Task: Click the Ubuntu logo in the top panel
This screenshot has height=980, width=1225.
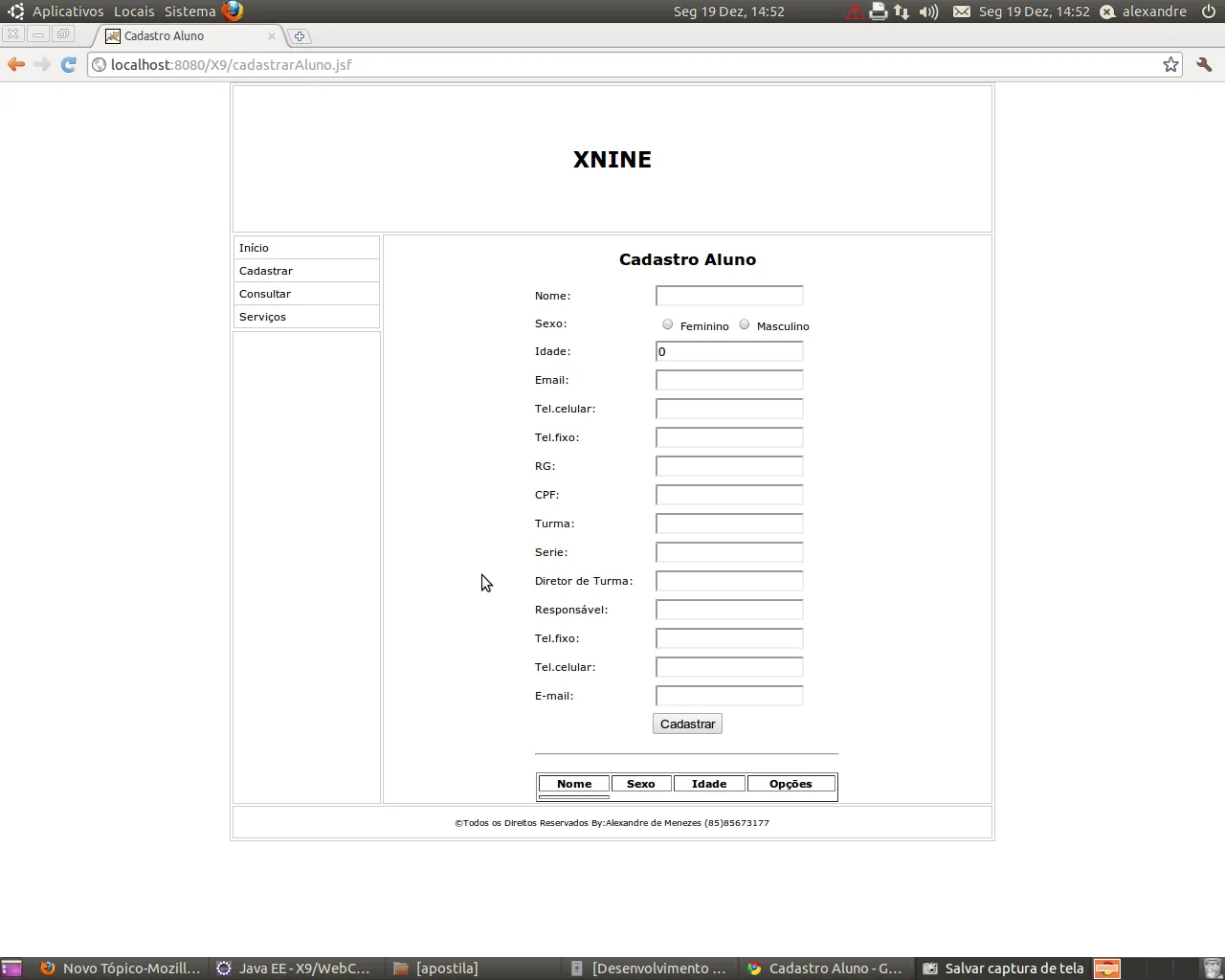Action: point(15,11)
